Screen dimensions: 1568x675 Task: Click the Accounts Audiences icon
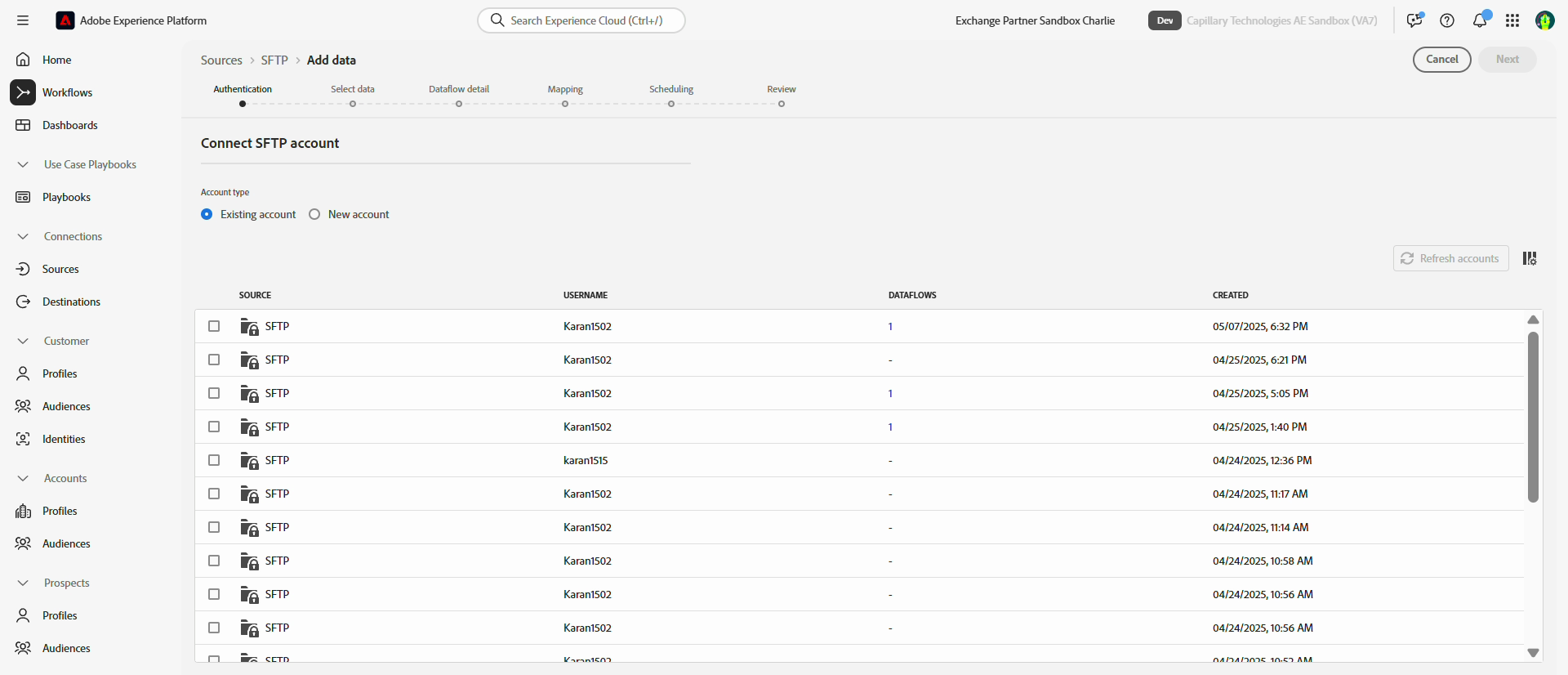point(23,543)
